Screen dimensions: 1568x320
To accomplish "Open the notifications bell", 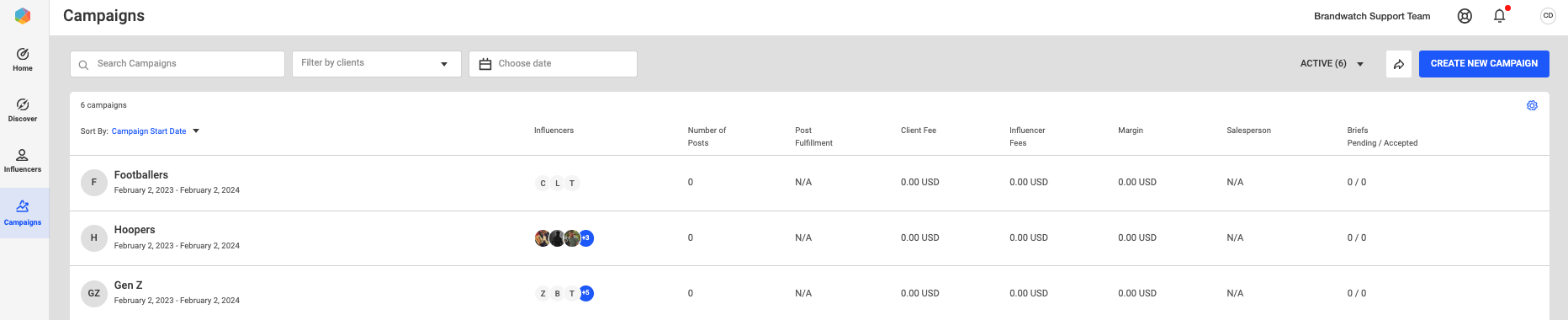I will 1500,16.
